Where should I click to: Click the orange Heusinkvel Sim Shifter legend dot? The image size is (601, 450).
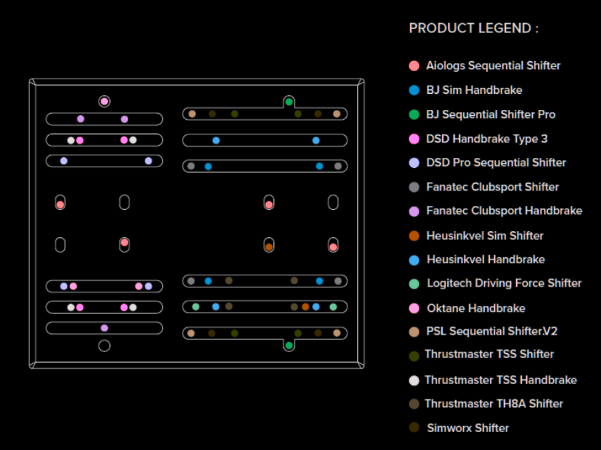tap(414, 235)
